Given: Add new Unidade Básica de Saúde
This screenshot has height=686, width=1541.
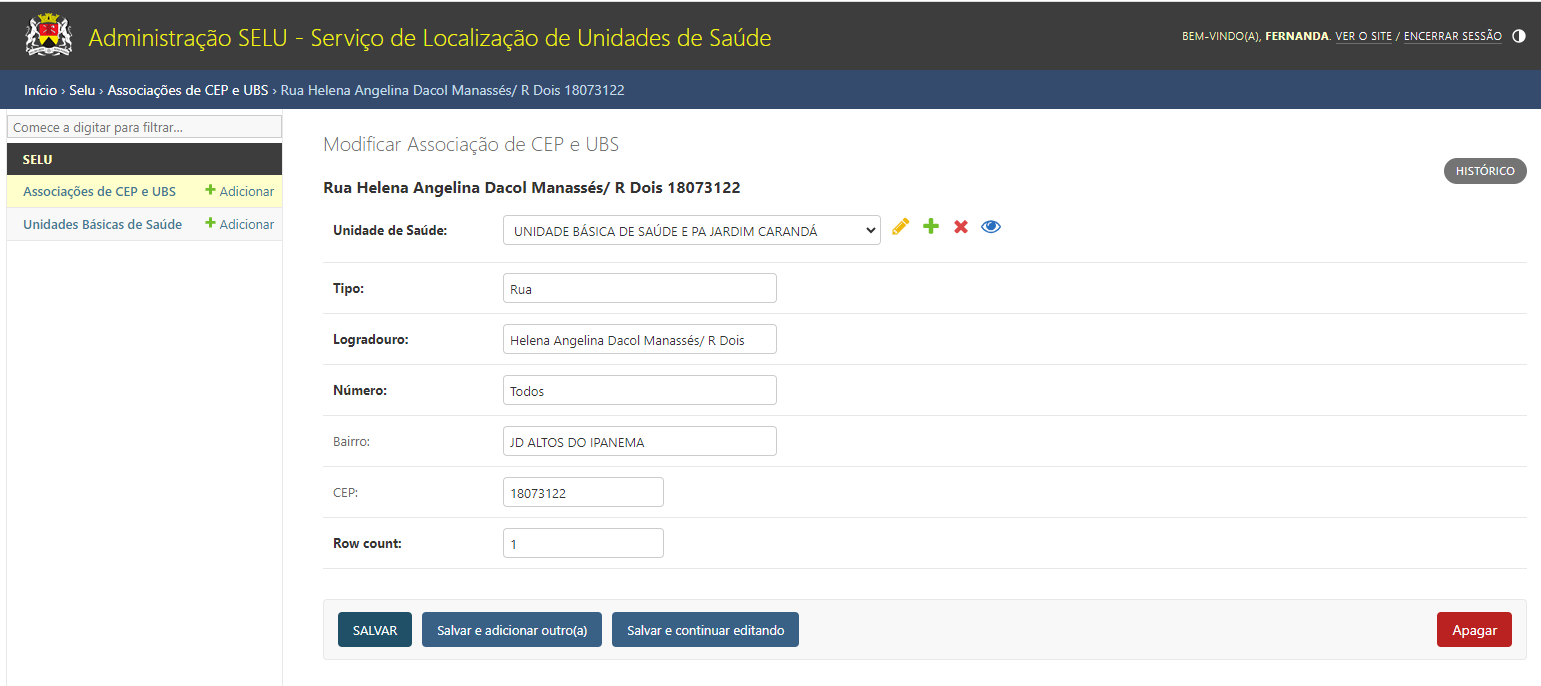Looking at the screenshot, I should click(240, 224).
